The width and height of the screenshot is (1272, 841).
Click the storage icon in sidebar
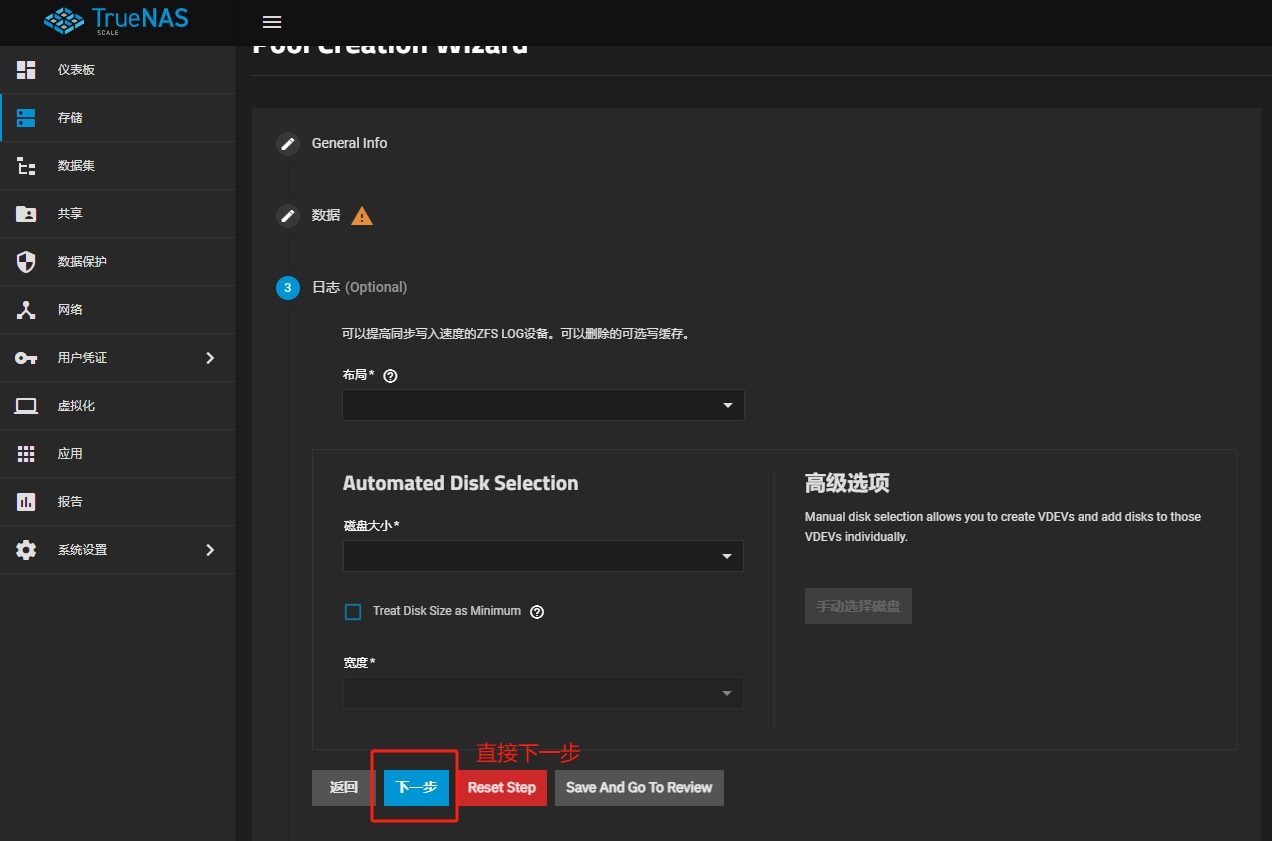click(26, 118)
